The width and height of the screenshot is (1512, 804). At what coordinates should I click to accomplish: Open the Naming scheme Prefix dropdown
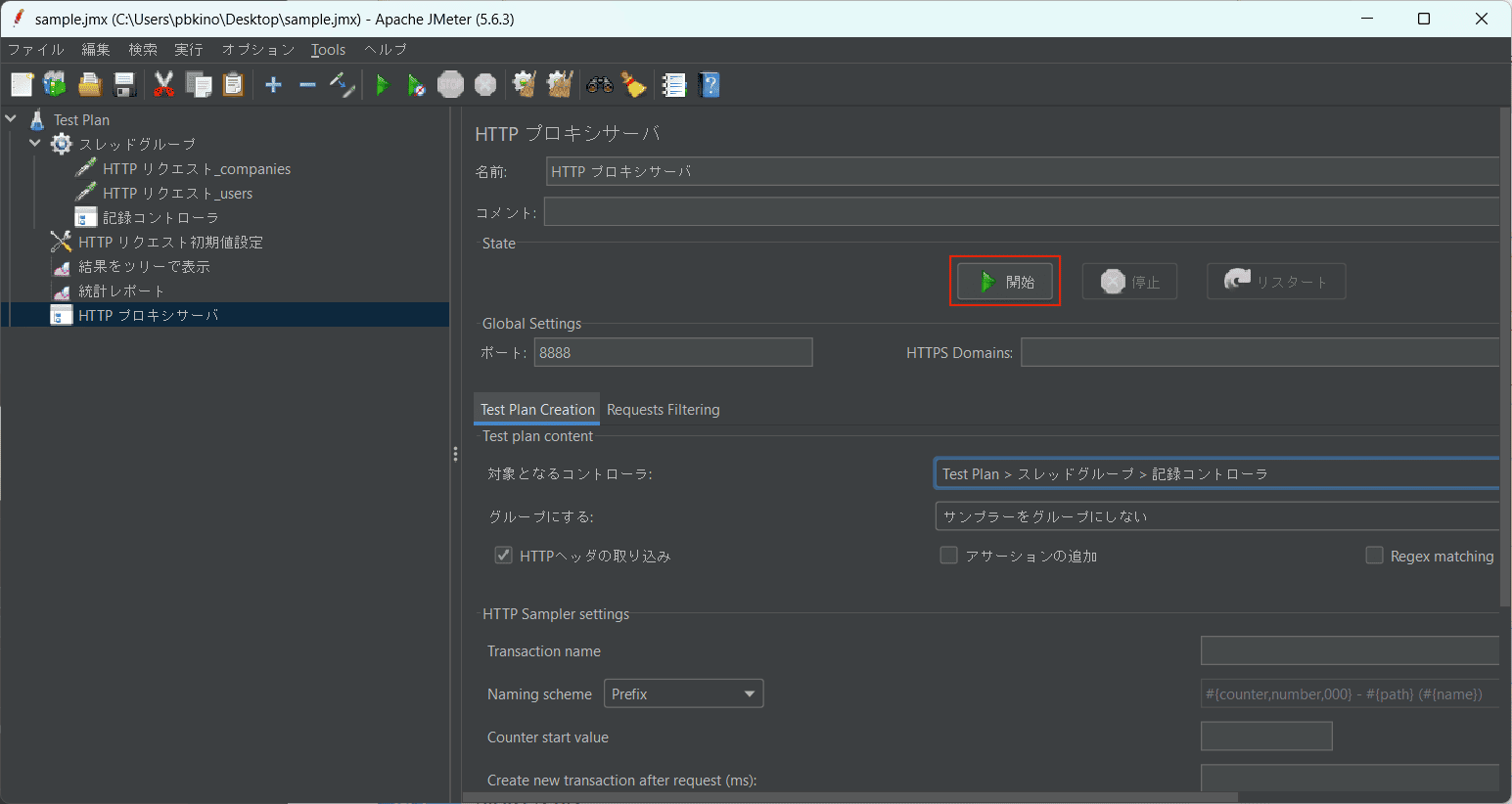683,693
